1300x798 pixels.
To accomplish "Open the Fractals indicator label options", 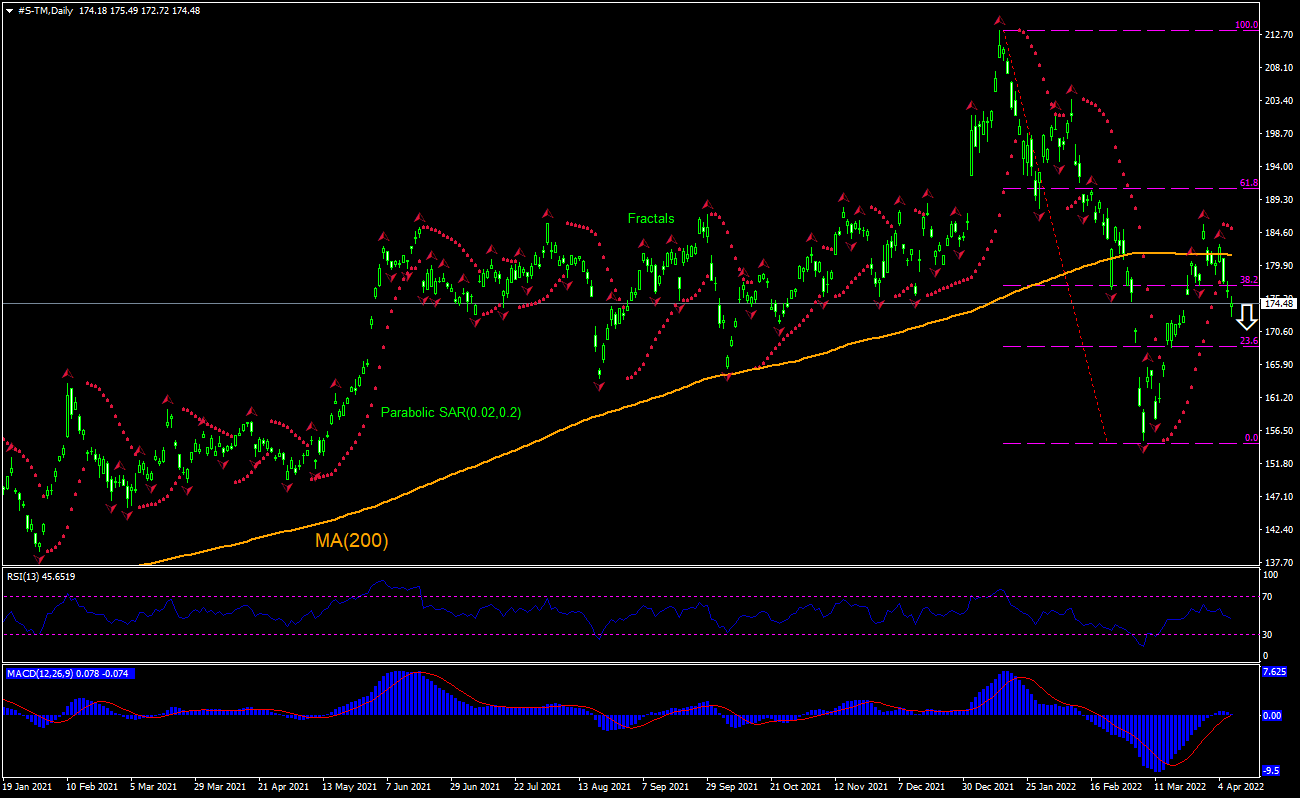I will tap(651, 218).
